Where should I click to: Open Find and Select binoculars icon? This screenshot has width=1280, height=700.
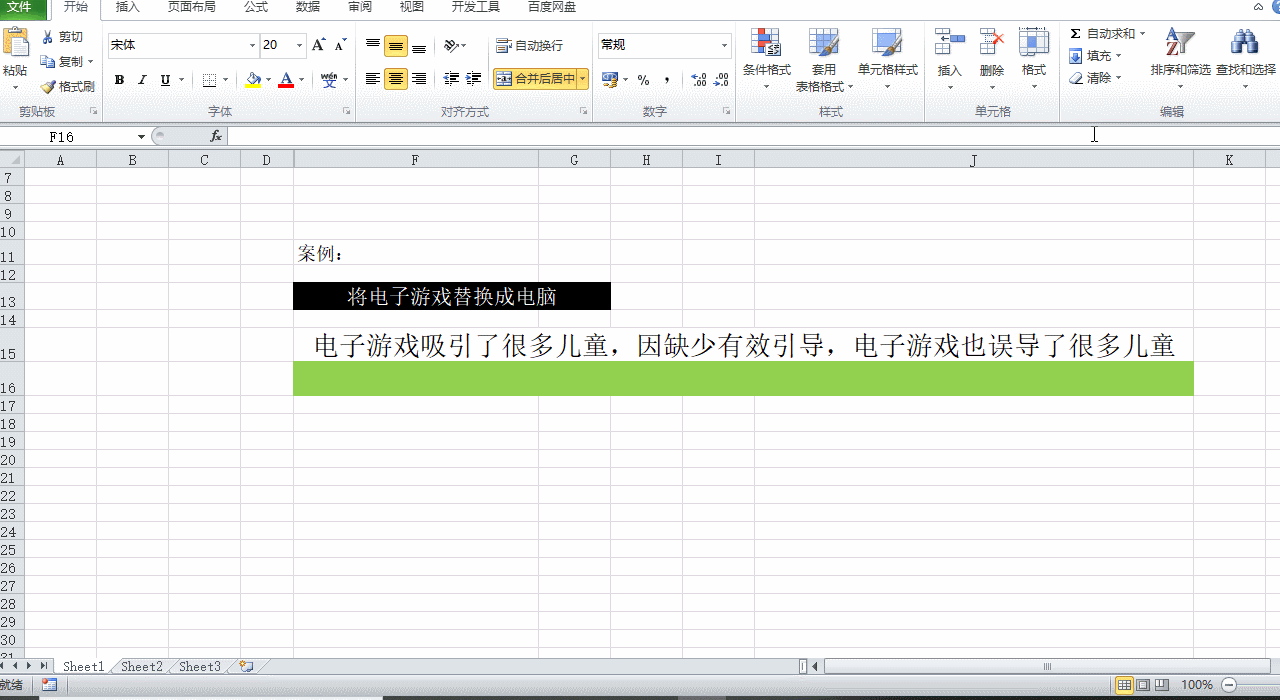click(x=1245, y=43)
